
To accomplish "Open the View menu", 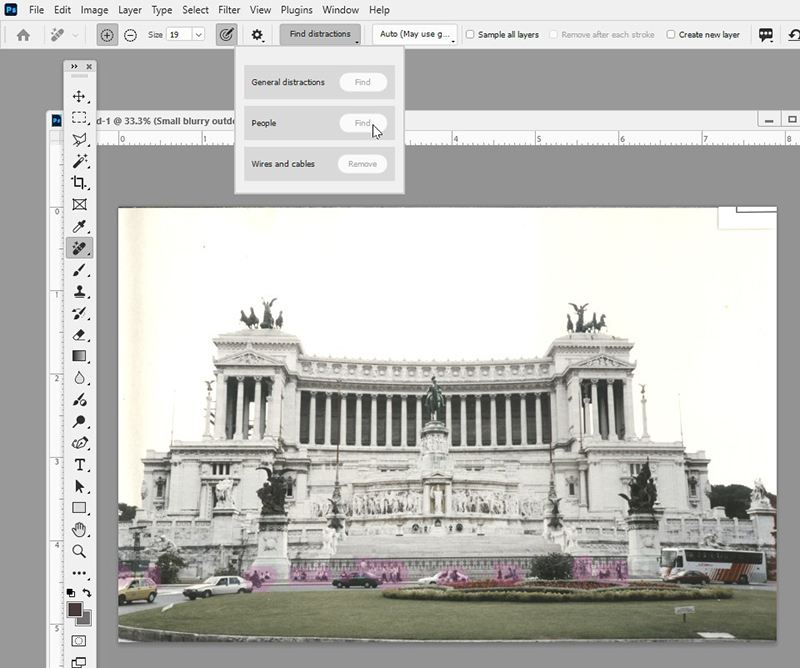I will pos(260,10).
